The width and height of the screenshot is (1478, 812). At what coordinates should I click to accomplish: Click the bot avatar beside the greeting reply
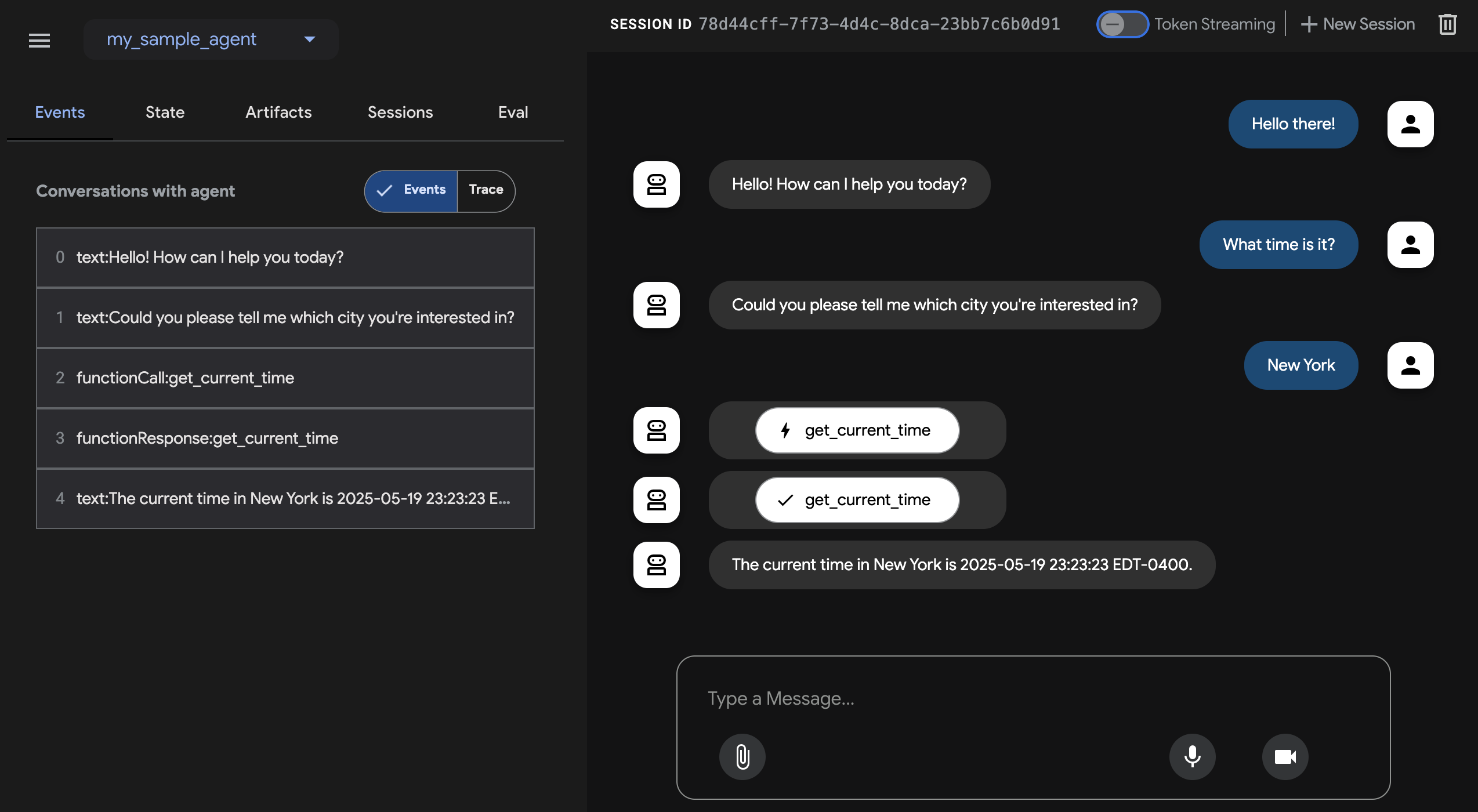tap(656, 184)
